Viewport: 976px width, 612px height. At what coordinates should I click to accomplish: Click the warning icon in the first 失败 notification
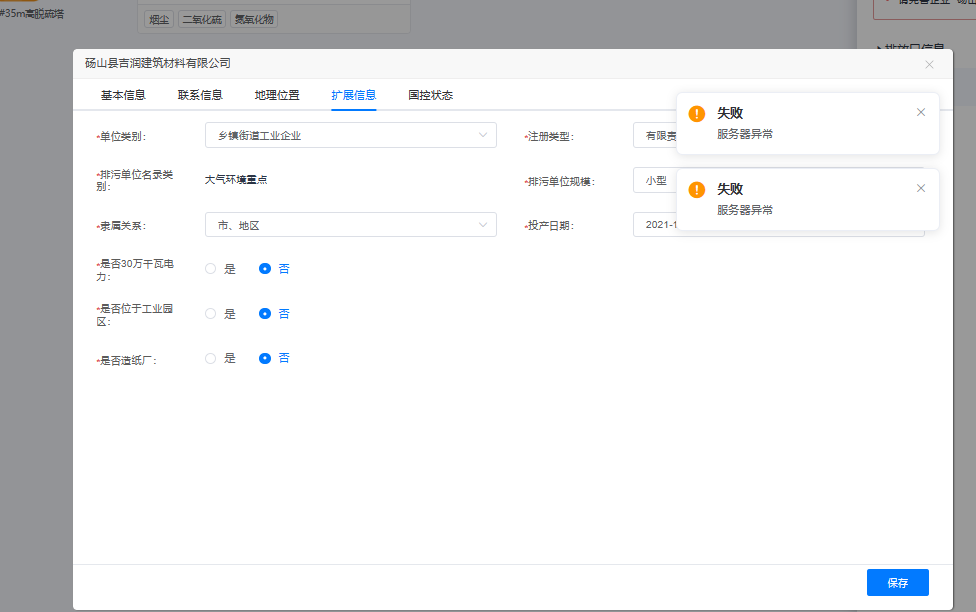[x=697, y=114]
